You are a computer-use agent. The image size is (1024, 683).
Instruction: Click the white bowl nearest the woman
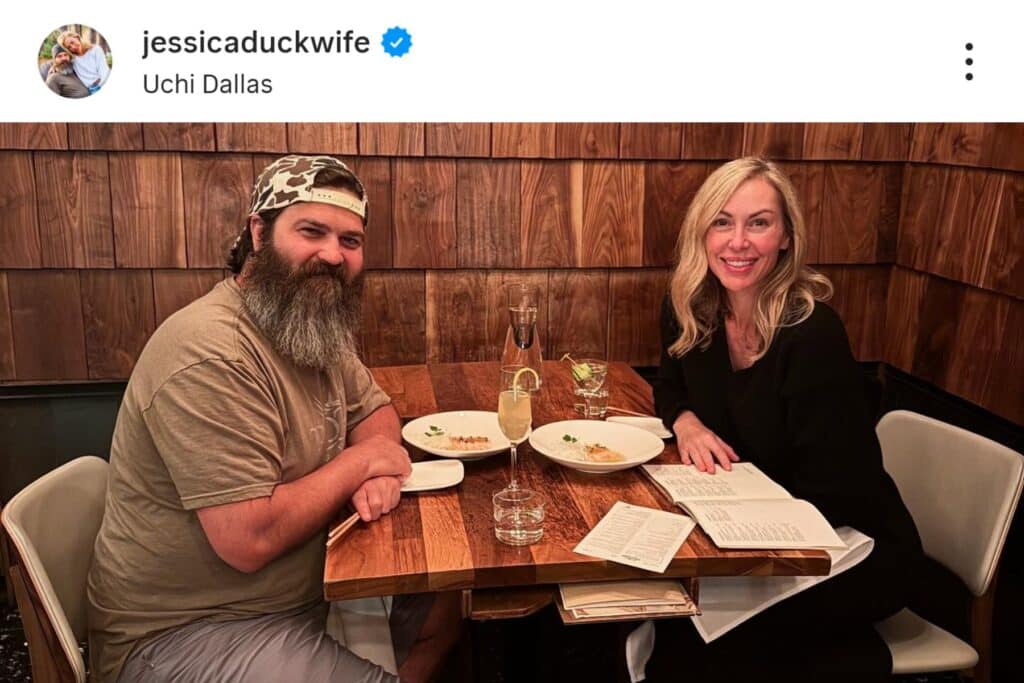tap(596, 445)
